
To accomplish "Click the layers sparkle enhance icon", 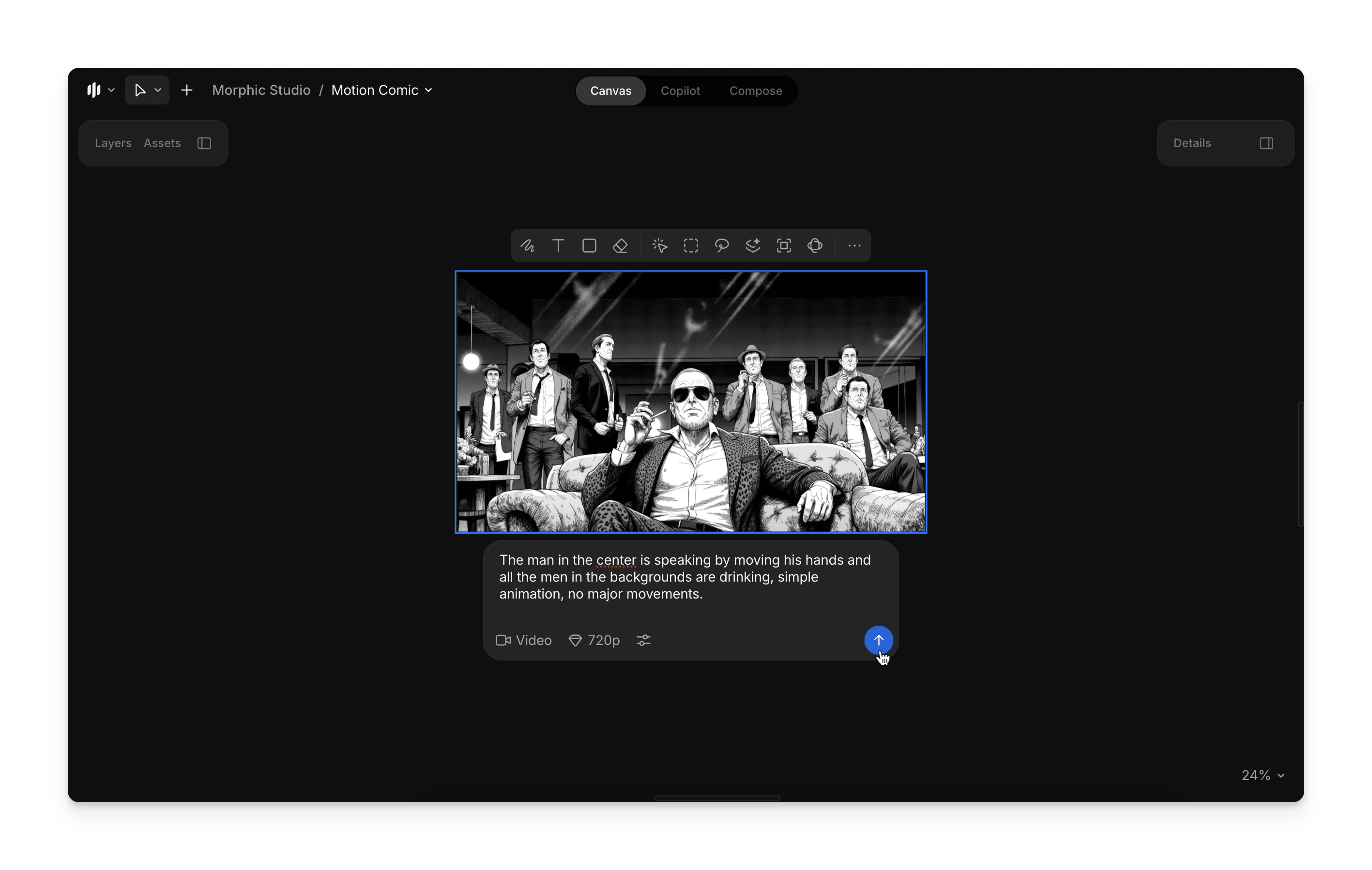I will [753, 246].
